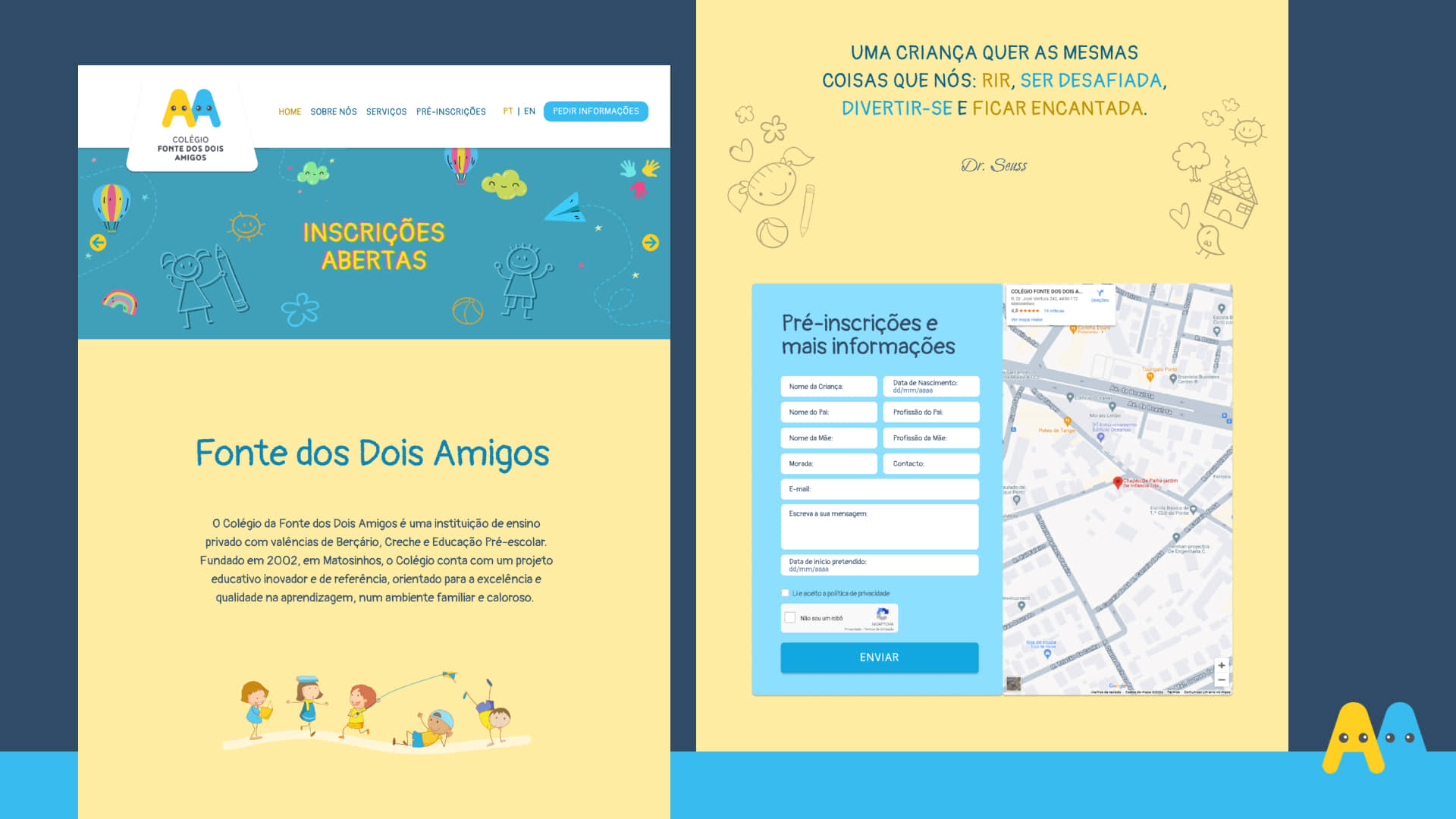Open the Data de Nascimento date field
This screenshot has width=1456, height=819.
click(x=930, y=387)
